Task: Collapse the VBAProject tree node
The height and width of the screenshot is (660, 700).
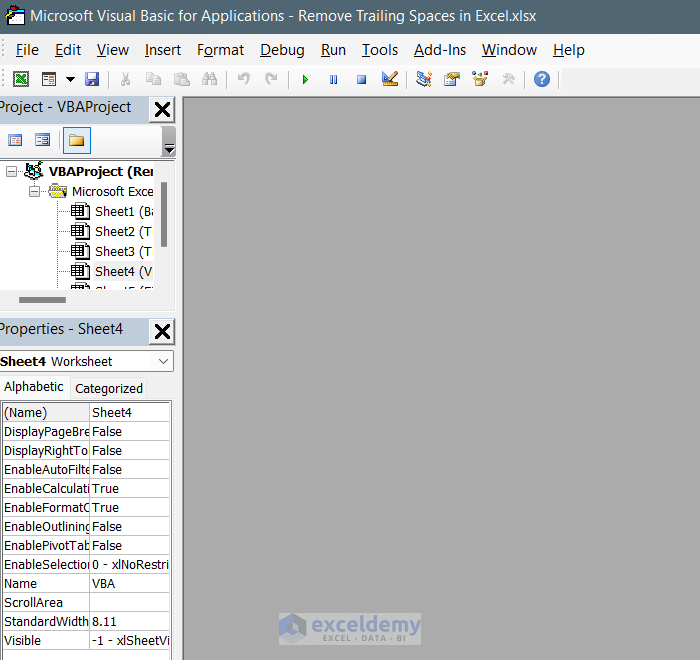Action: point(12,171)
